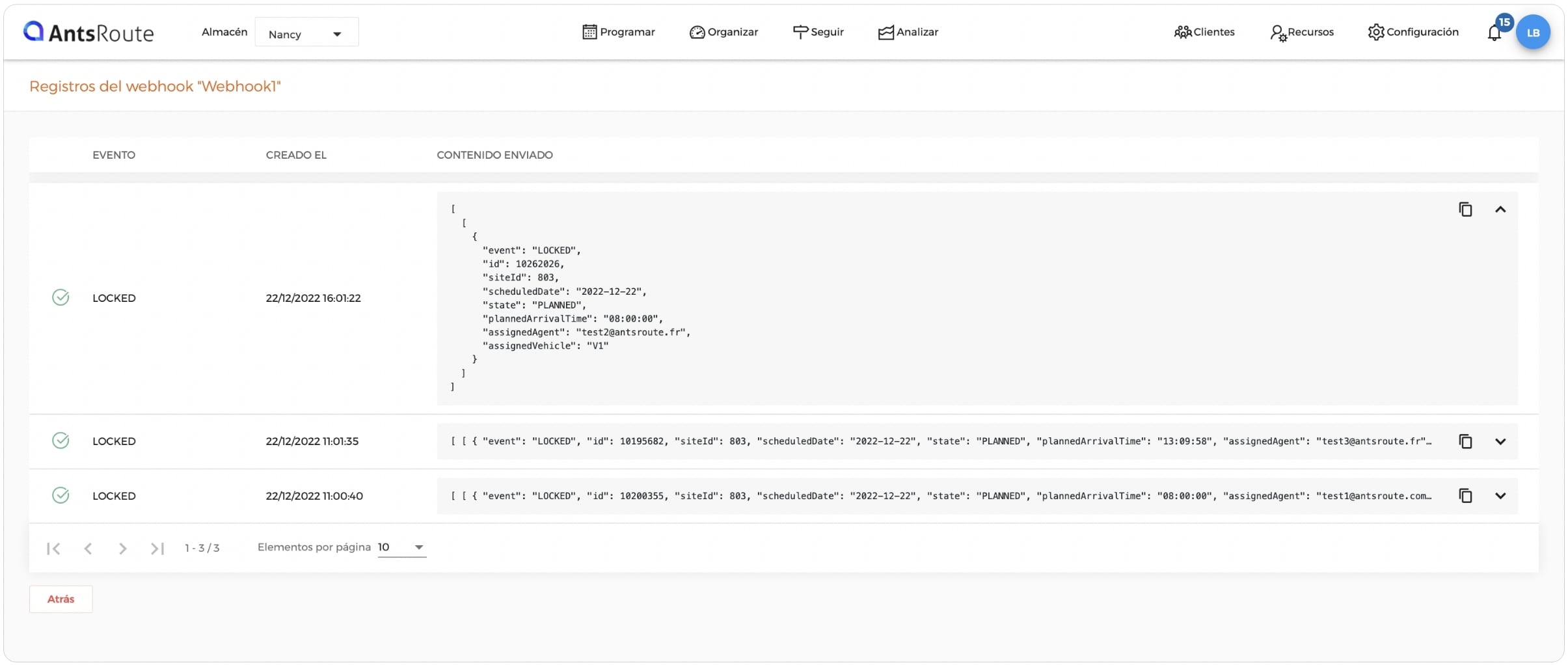
Task: Open the LB user avatar menu
Action: (x=1533, y=33)
